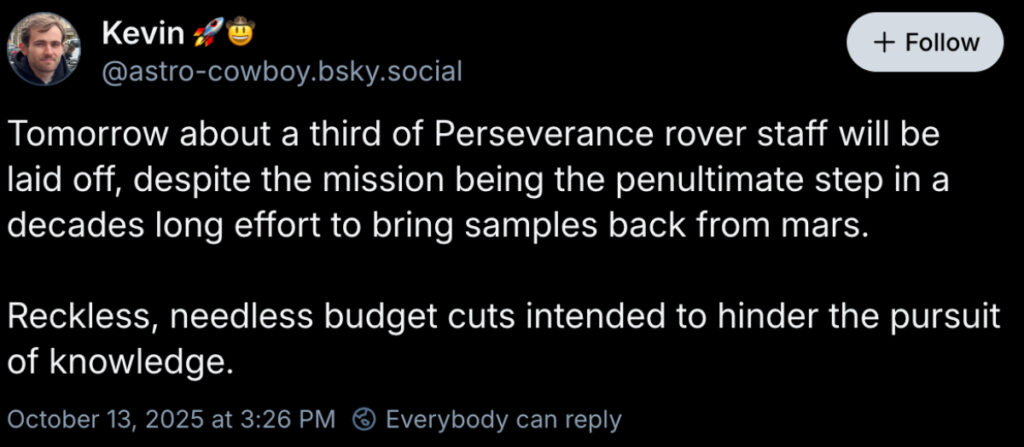Screen dimensions: 1024x447
Task: Click the display name Kevin
Action: [x=144, y=35]
